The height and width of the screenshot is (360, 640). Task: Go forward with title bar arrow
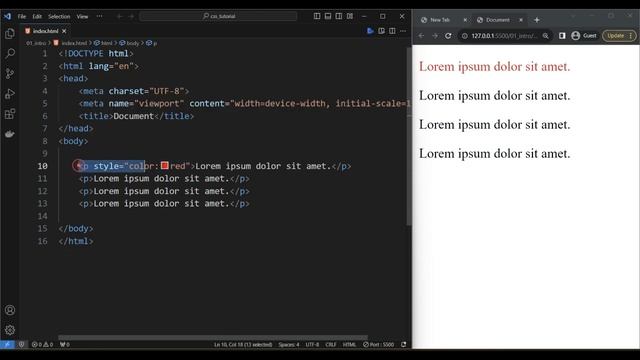(131, 16)
